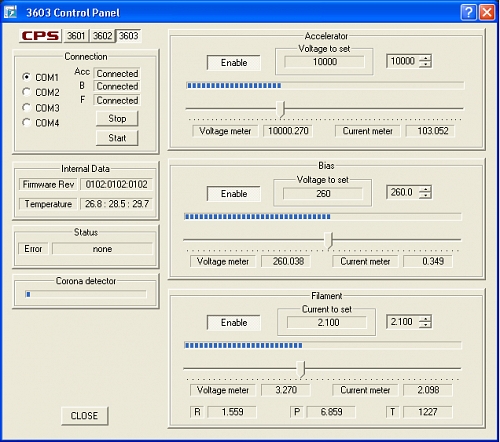
Task: Click the CPS logo icon
Action: 40,36
